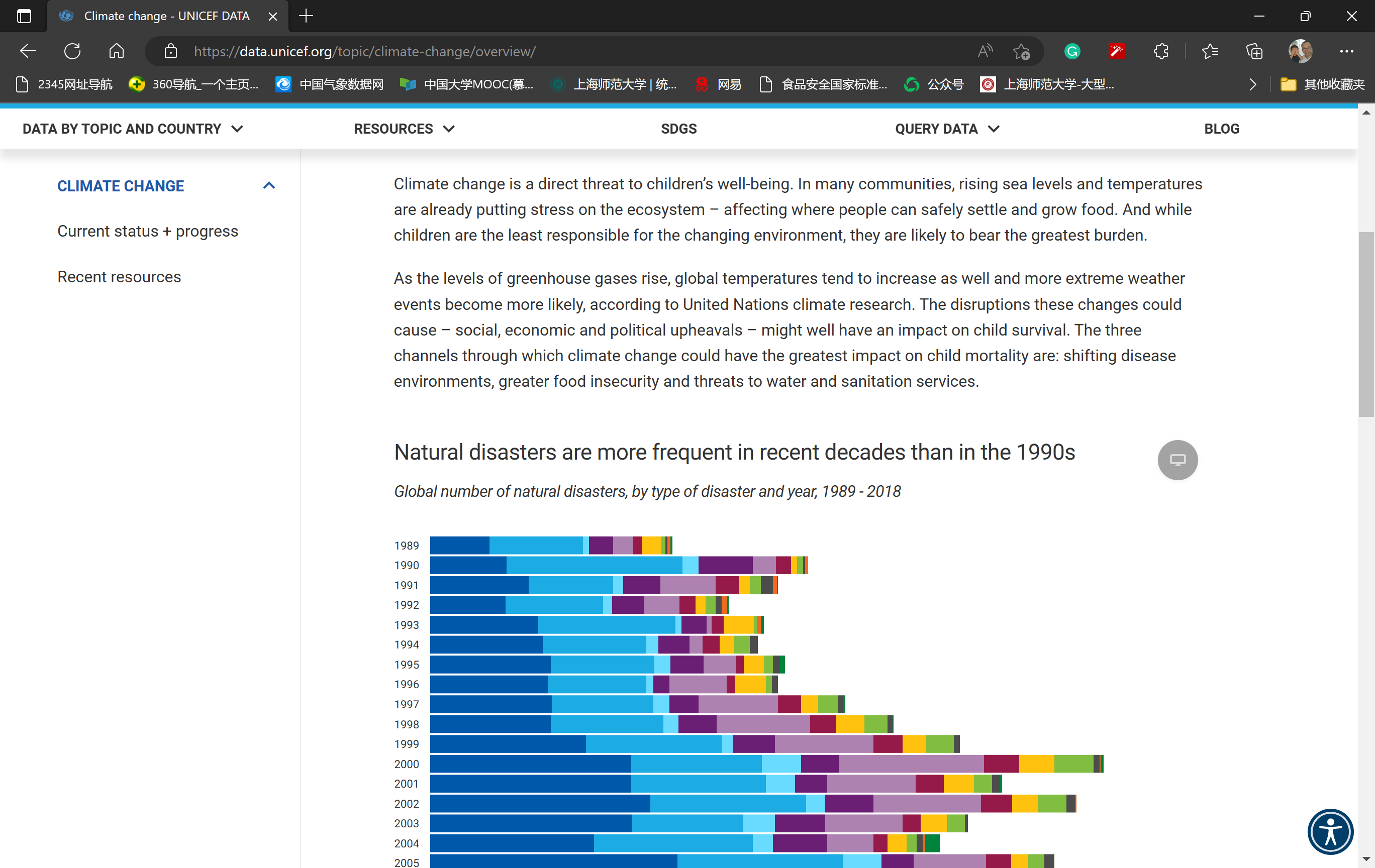Click the gray presentation view button
Image resolution: width=1375 pixels, height=868 pixels.
[1177, 460]
